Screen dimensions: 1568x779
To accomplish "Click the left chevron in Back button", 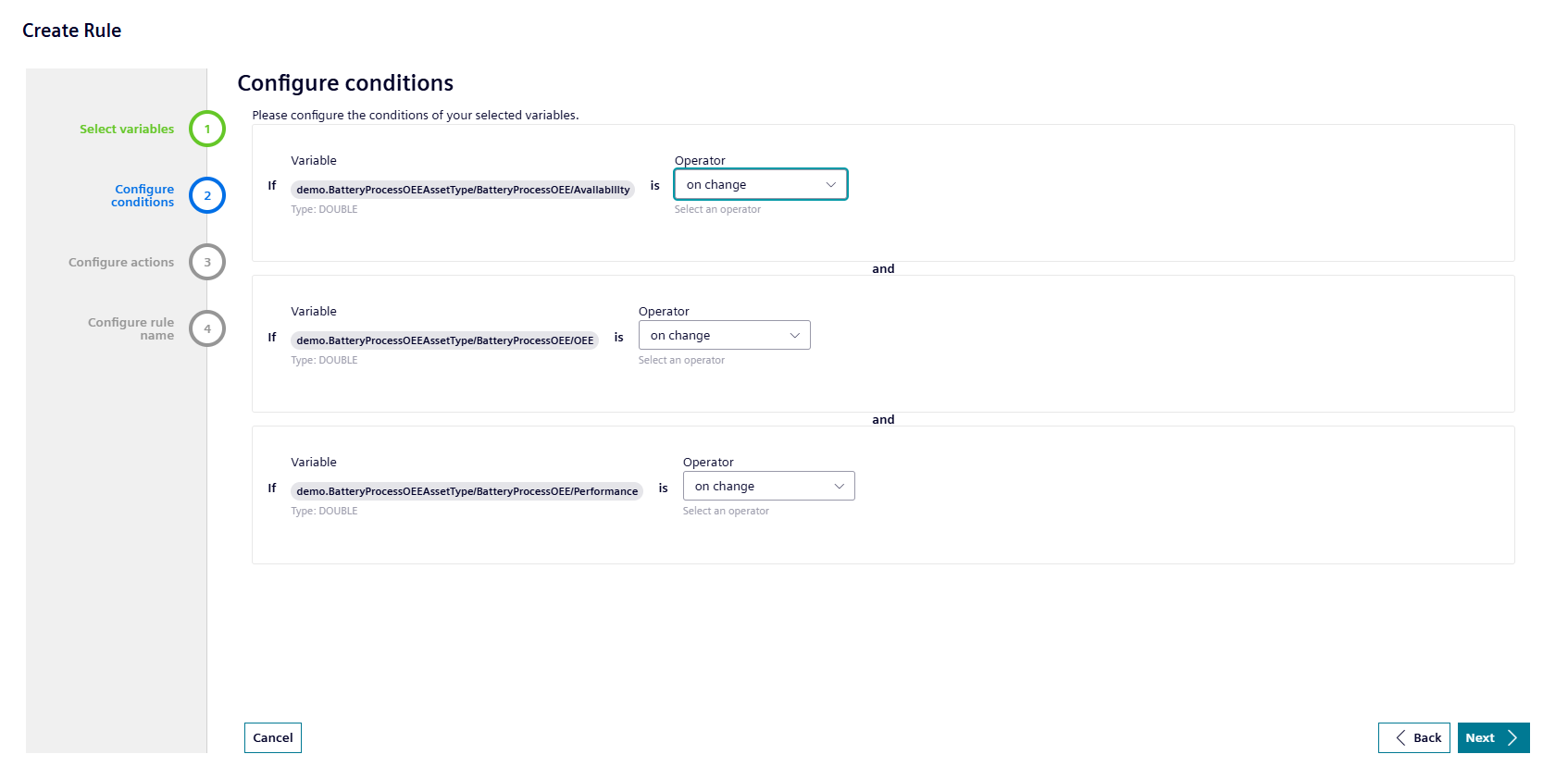I will coord(1400,737).
